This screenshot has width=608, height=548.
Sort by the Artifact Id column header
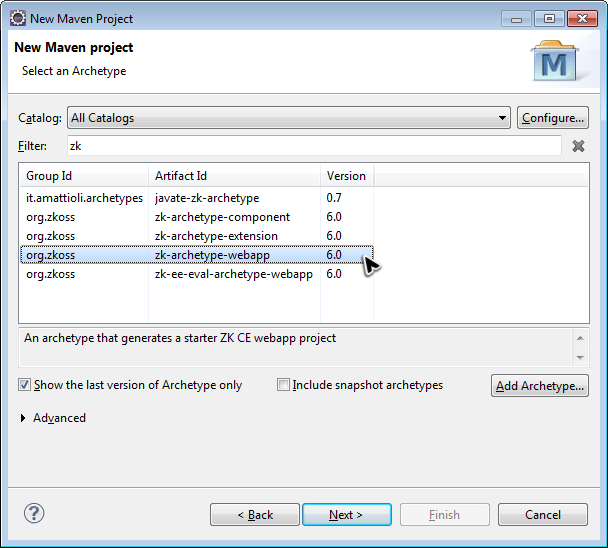pyautogui.click(x=235, y=176)
